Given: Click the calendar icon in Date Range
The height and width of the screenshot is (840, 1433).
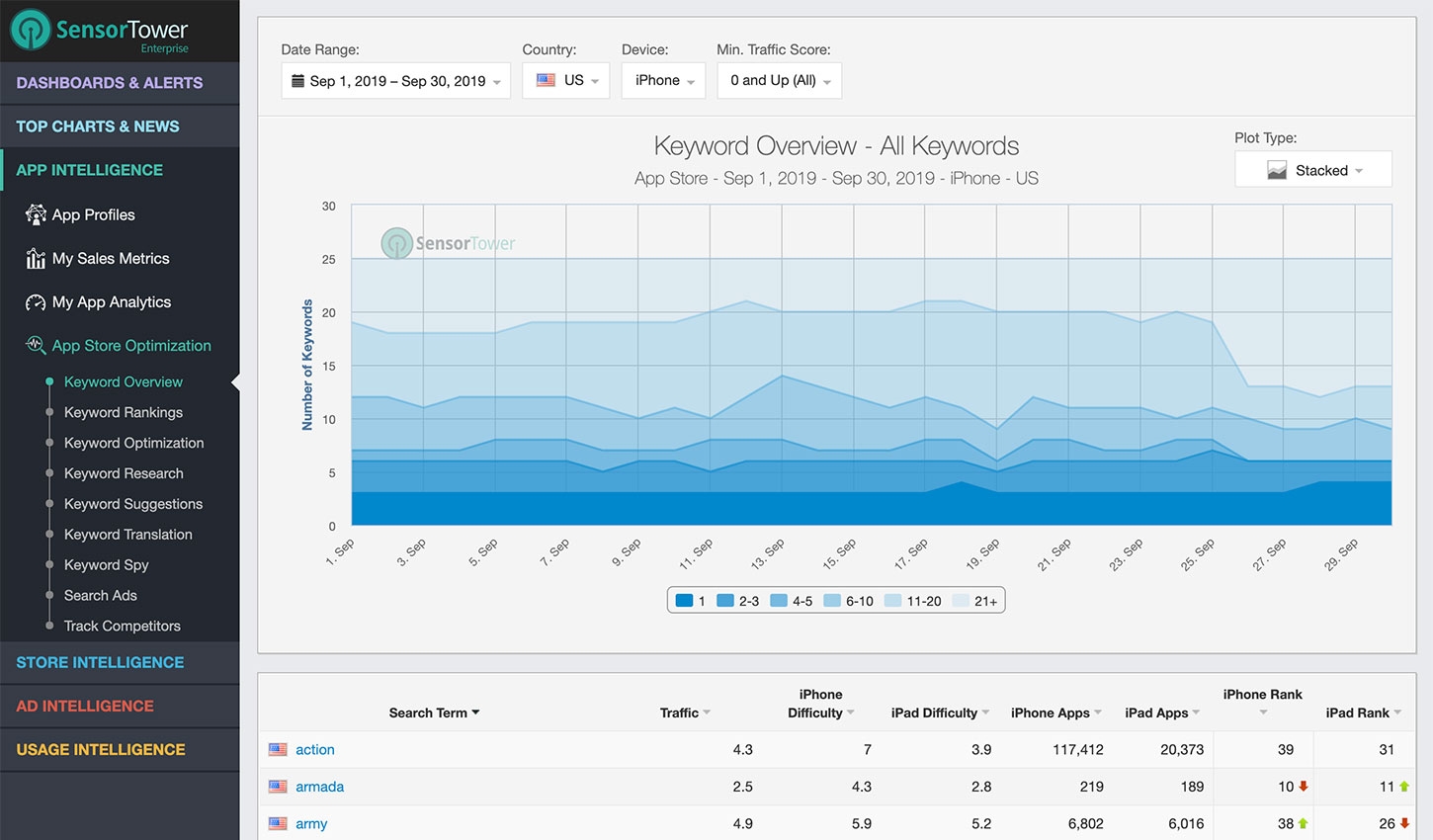Looking at the screenshot, I should 297,81.
